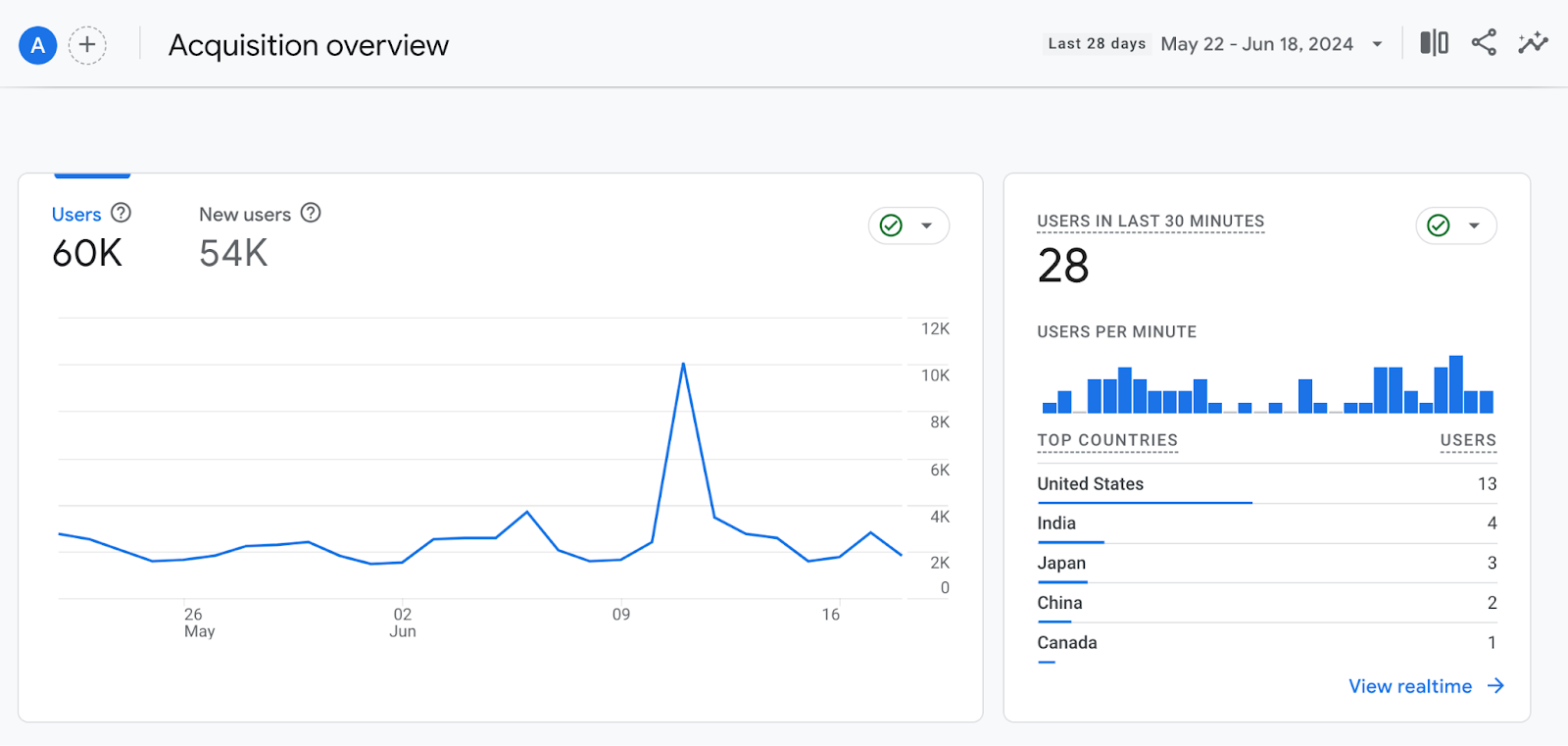
Task: Click the United States blue progress bar
Action: (x=1145, y=503)
